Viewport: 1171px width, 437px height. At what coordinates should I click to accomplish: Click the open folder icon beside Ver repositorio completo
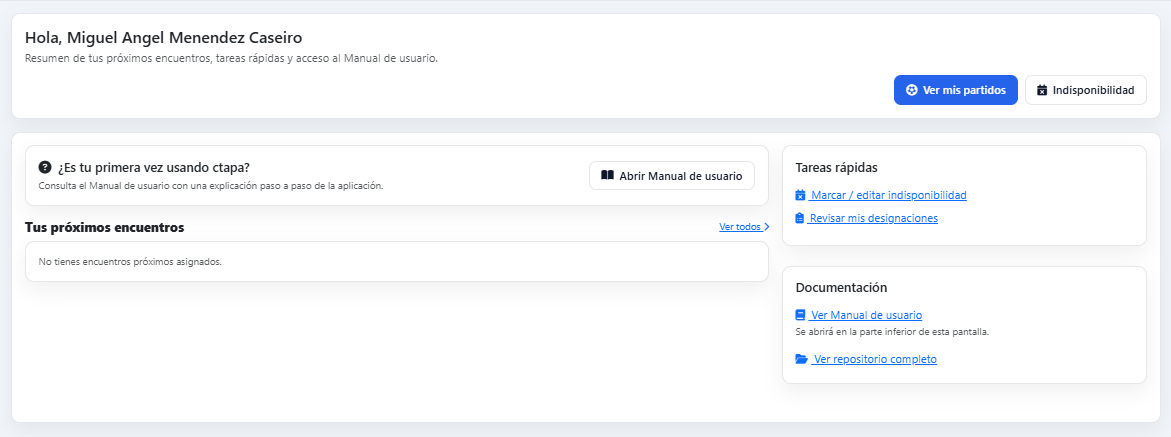tap(801, 359)
